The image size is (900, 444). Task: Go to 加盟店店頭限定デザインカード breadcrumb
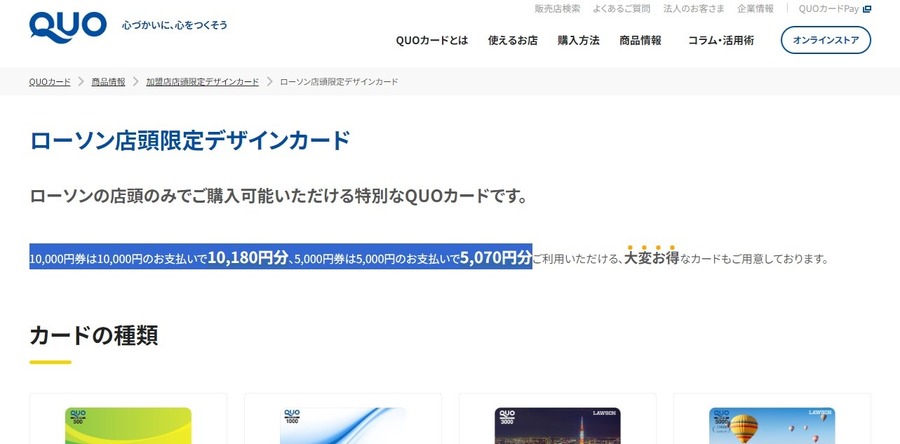click(203, 81)
